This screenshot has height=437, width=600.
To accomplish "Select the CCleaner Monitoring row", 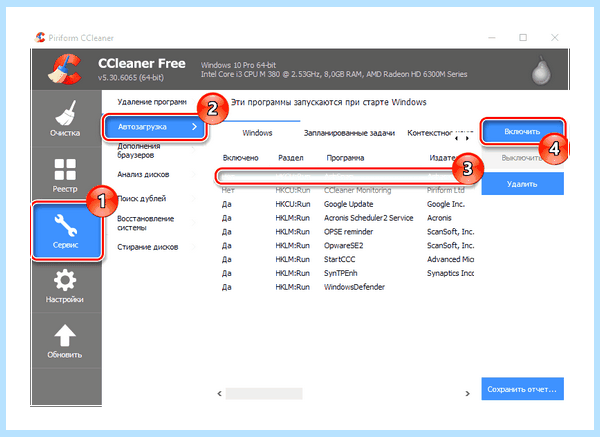I will [347, 190].
